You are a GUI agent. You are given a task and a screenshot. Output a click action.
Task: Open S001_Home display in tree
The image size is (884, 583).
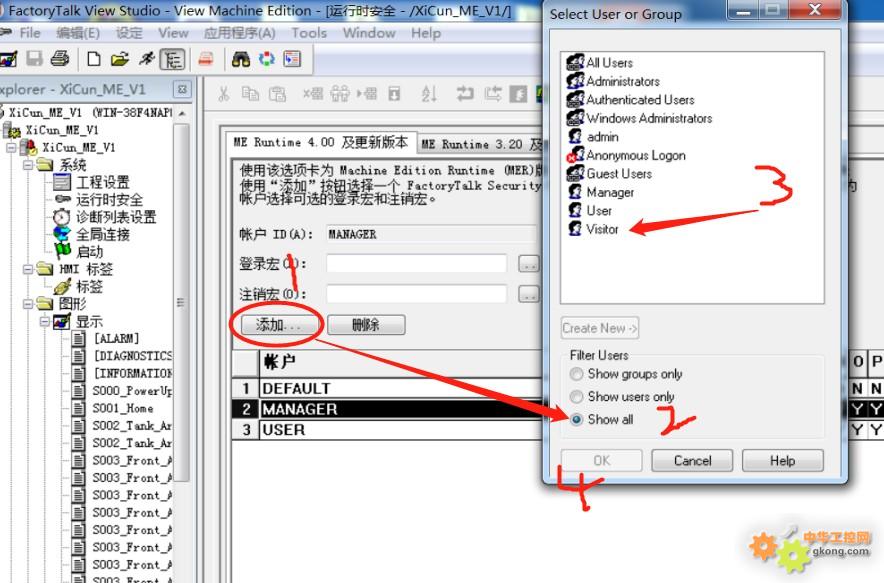click(123, 408)
